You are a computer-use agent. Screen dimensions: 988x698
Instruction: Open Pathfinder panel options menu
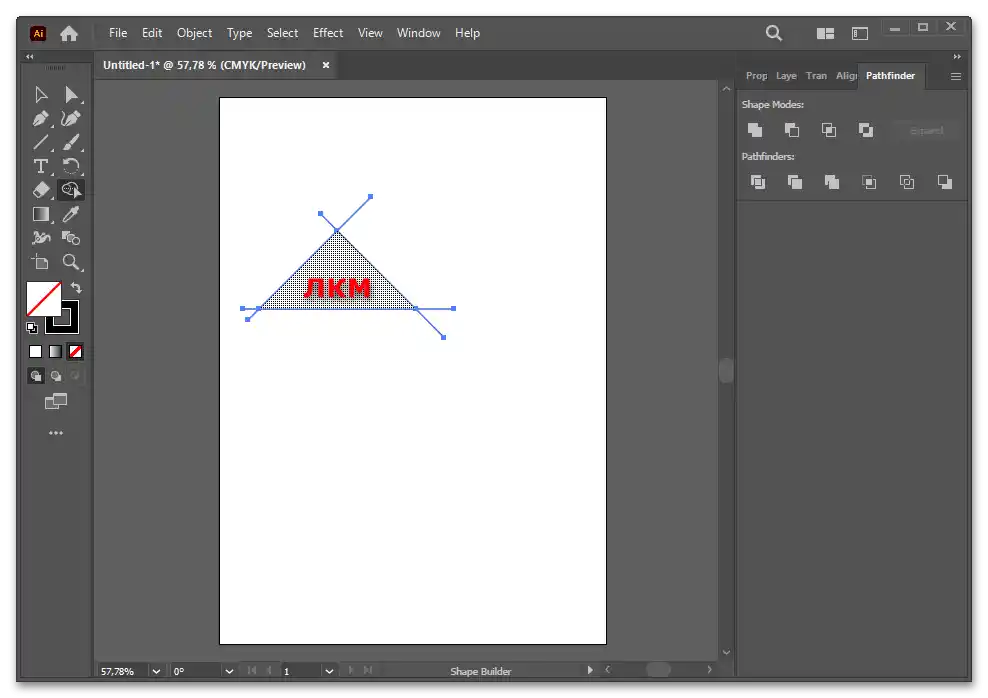[956, 76]
